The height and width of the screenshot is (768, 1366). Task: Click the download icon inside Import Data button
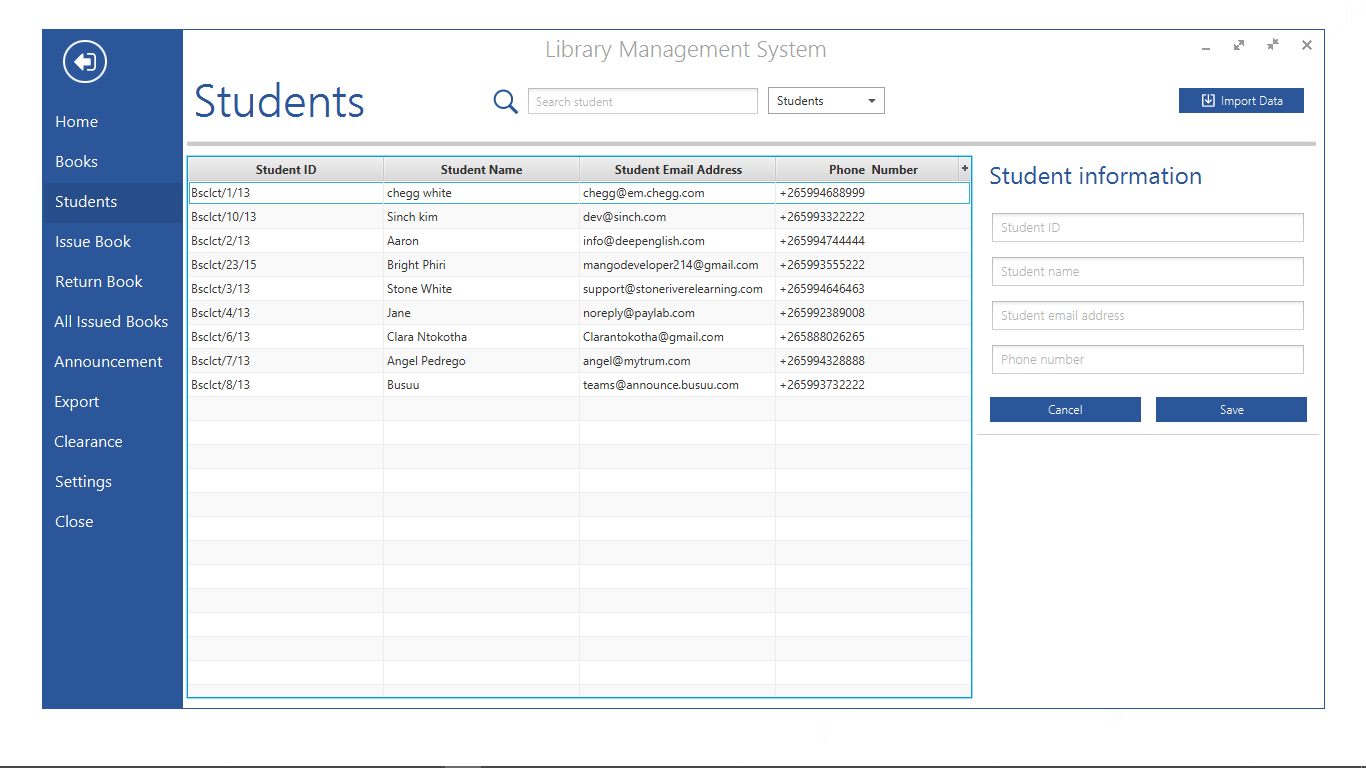pyautogui.click(x=1207, y=100)
